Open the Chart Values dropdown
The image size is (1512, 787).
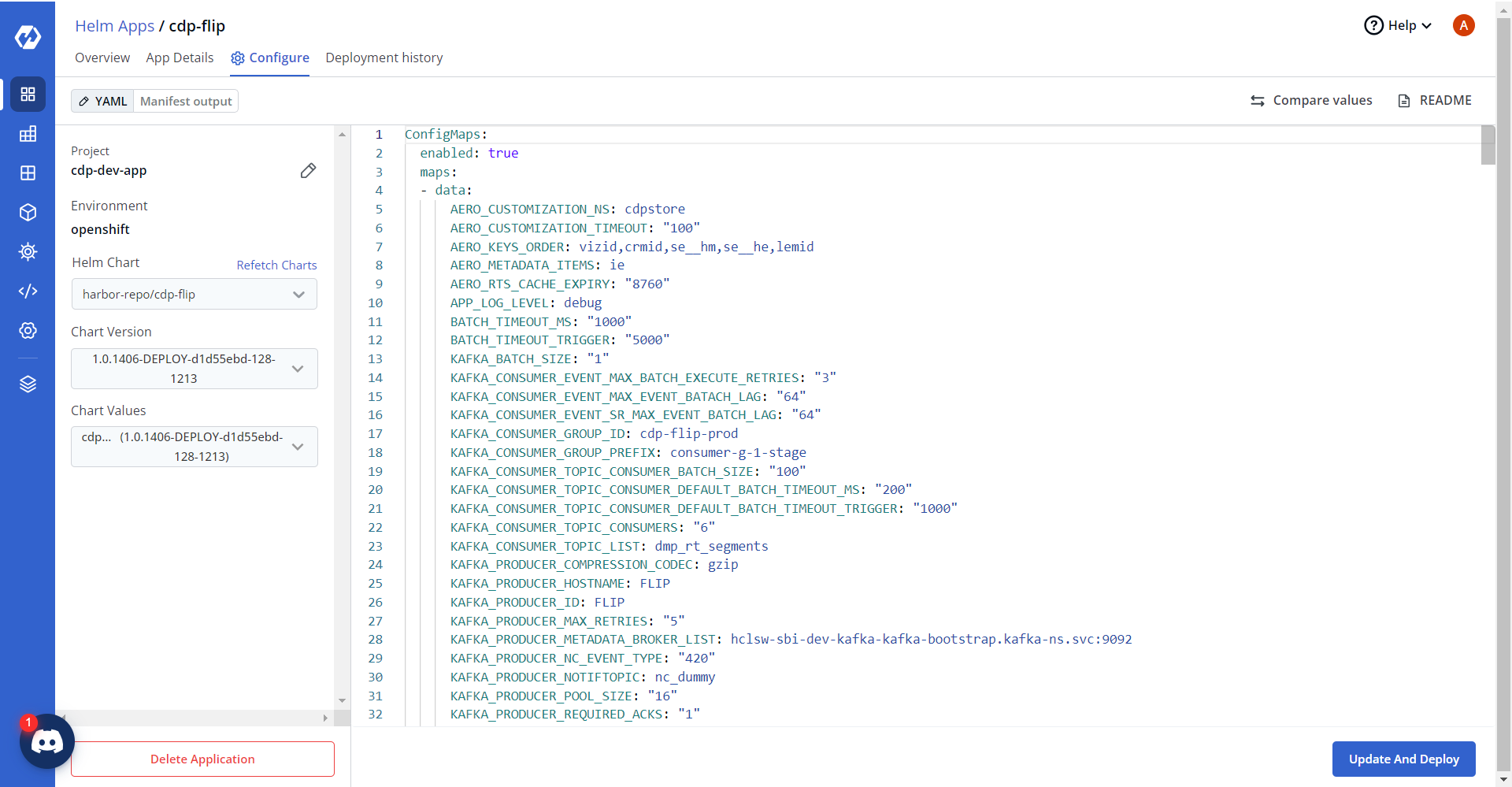coord(194,447)
